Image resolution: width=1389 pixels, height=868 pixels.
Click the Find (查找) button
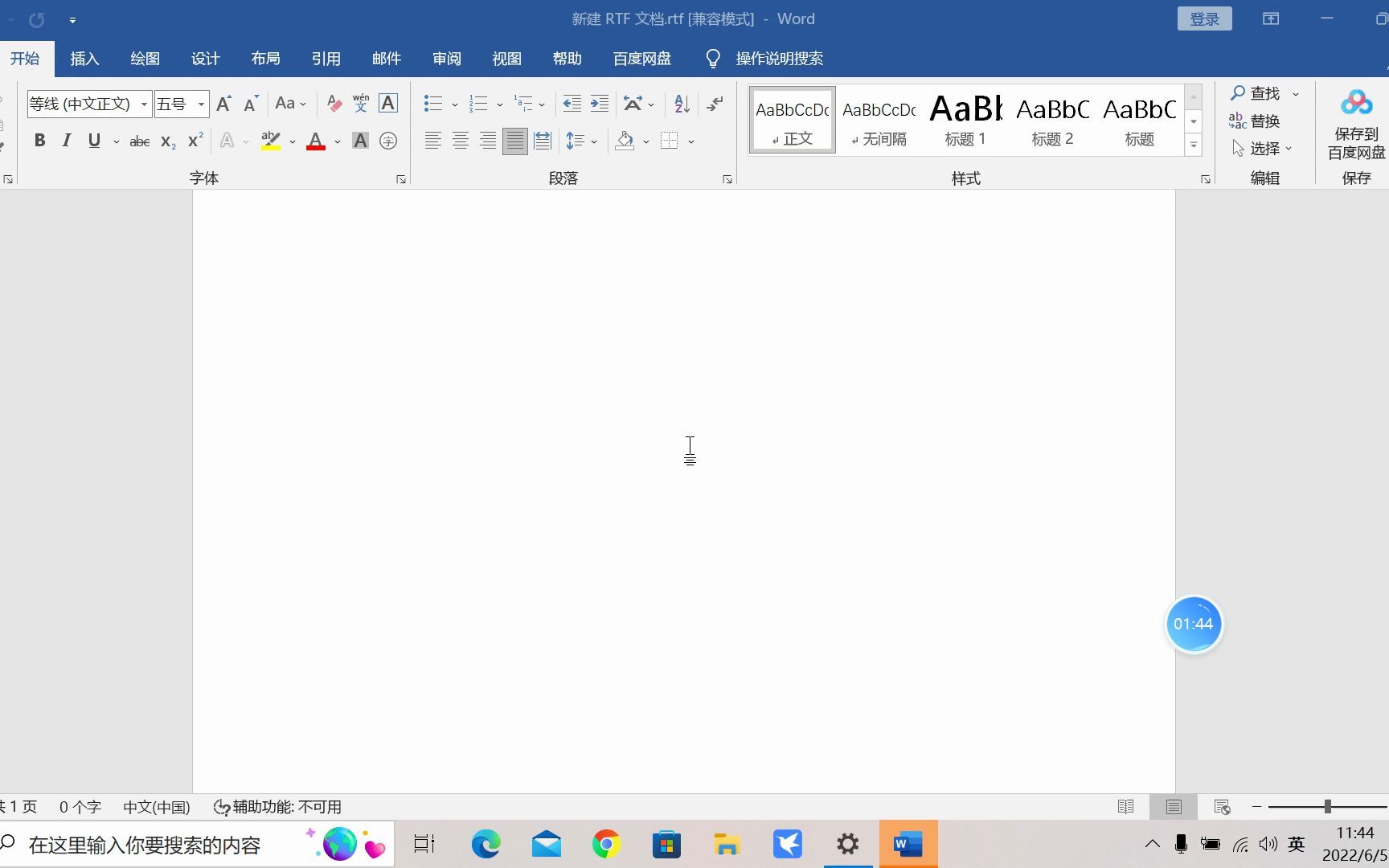point(1256,94)
